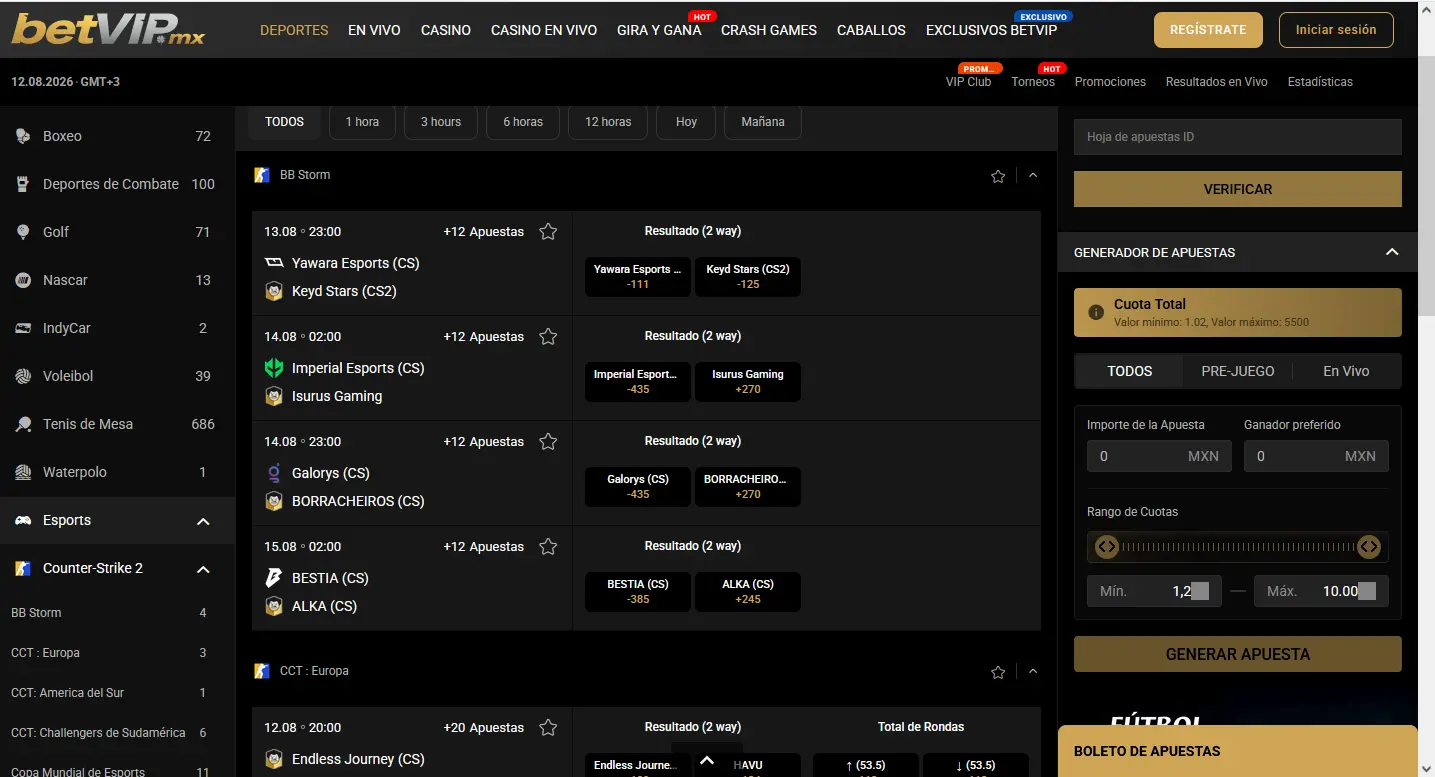
Task: Star the BESTIA vs ALKA match
Action: pyautogui.click(x=548, y=547)
